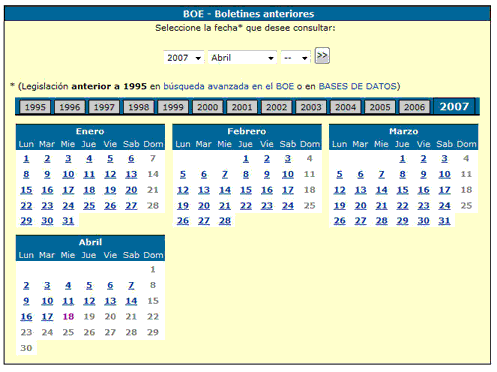Click unlinked Abril day 30
The image size is (497, 372).
click(26, 348)
